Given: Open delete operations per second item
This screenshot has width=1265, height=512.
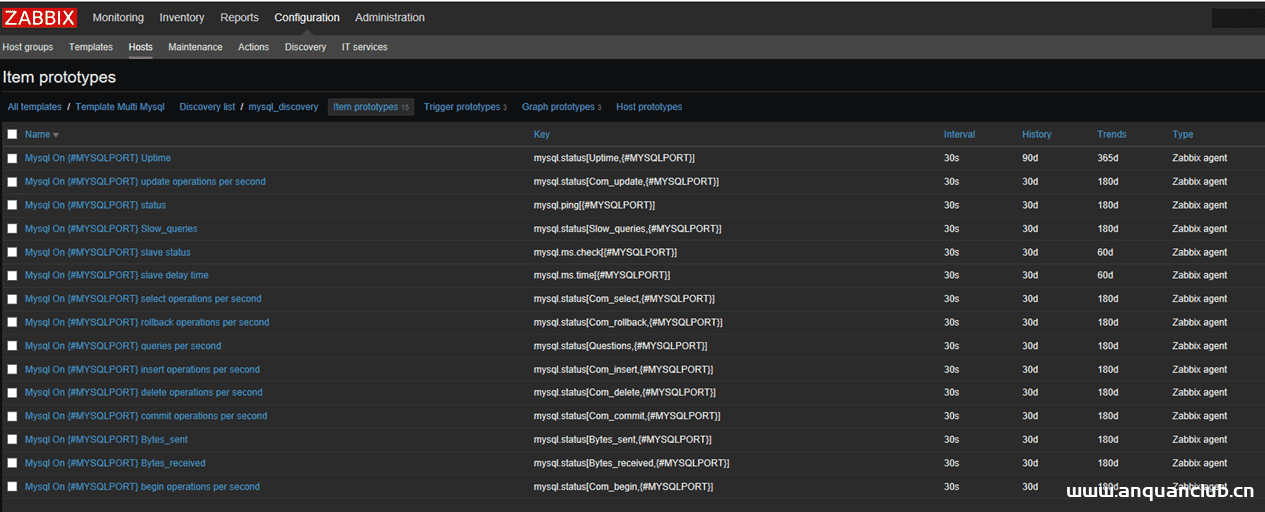Looking at the screenshot, I should tap(144, 393).
